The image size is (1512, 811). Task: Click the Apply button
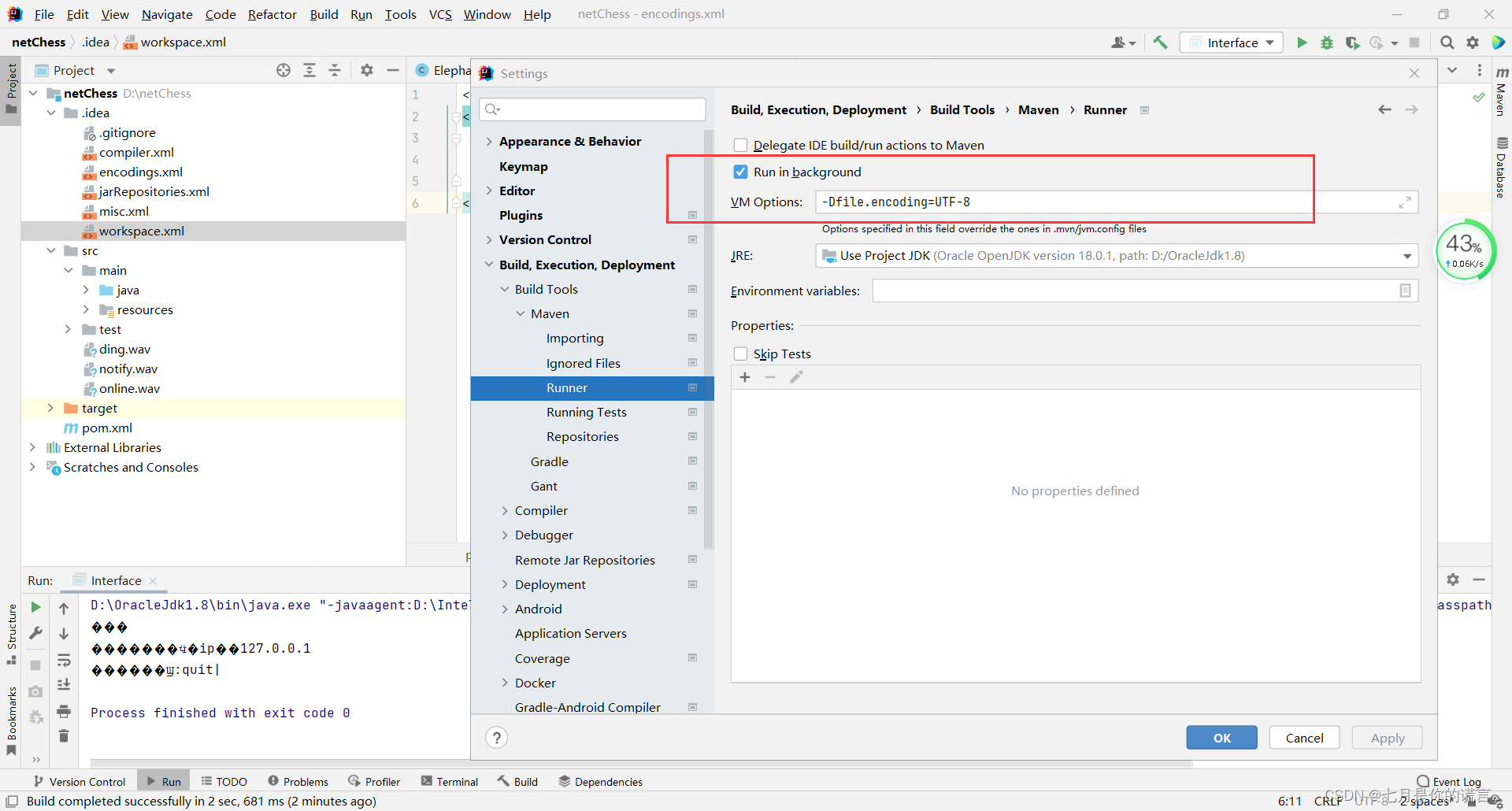pyautogui.click(x=1387, y=738)
